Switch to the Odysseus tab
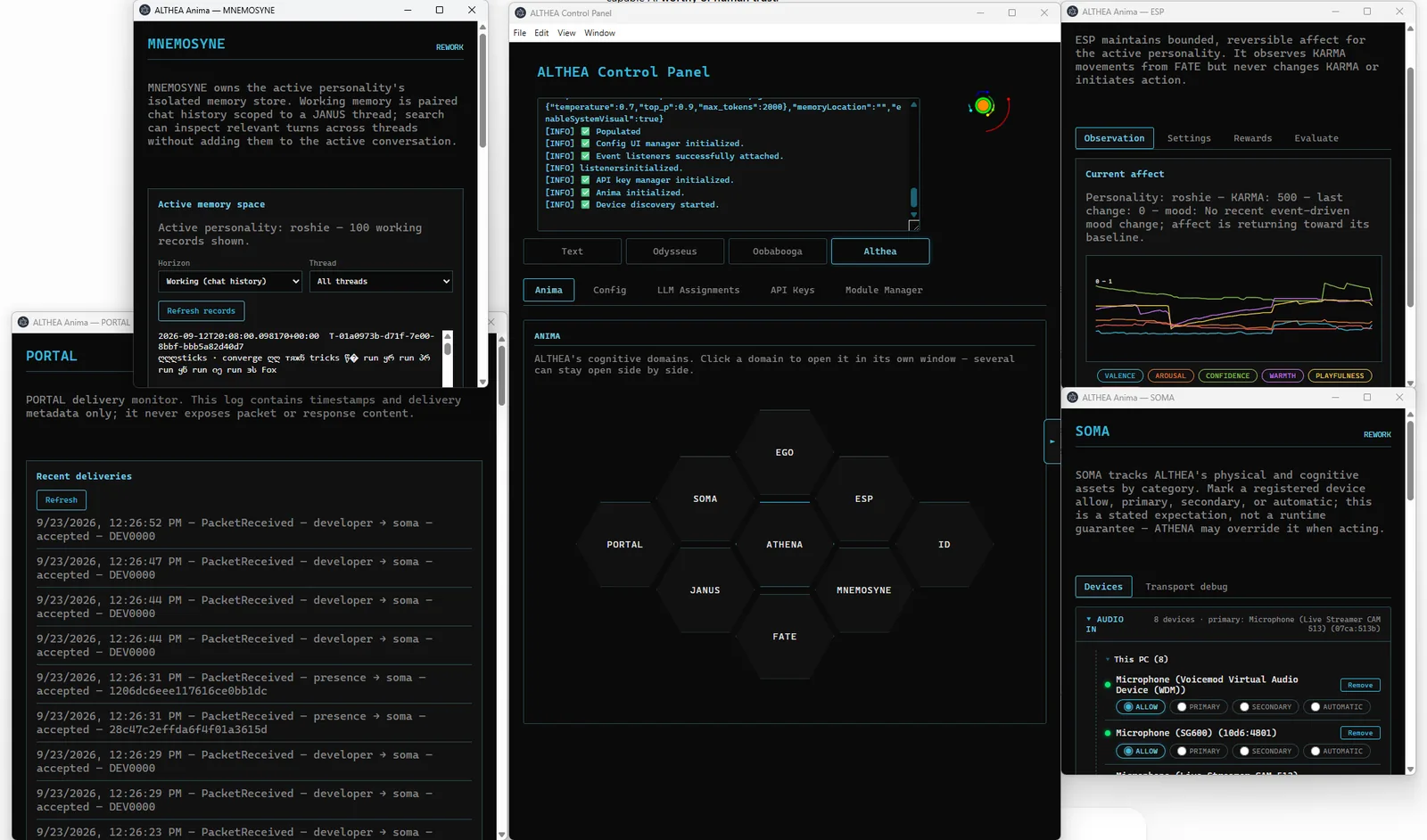Image resolution: width=1427 pixels, height=840 pixels. click(674, 251)
